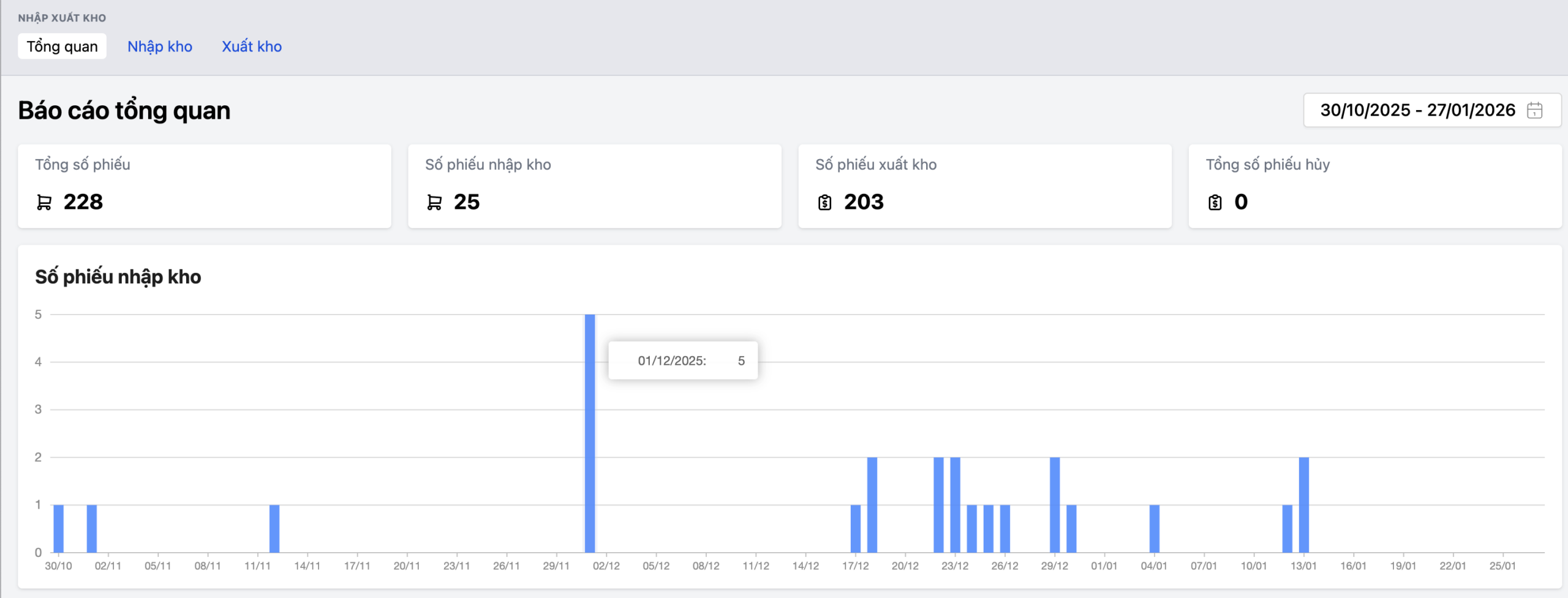Click the calendar icon in date range
The image size is (1568, 598).
point(1534,110)
